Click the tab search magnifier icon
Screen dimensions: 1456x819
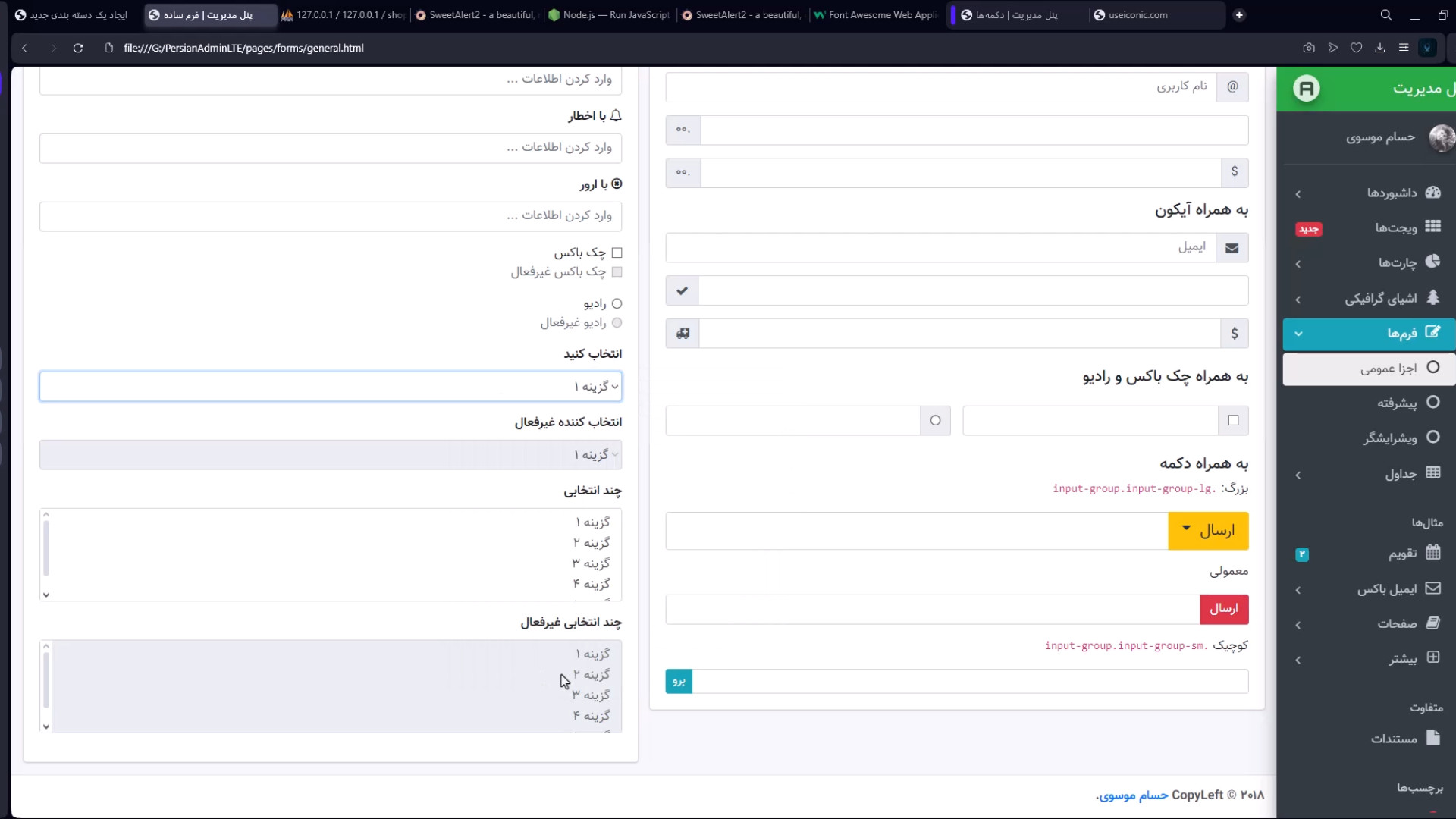pos(1386,15)
